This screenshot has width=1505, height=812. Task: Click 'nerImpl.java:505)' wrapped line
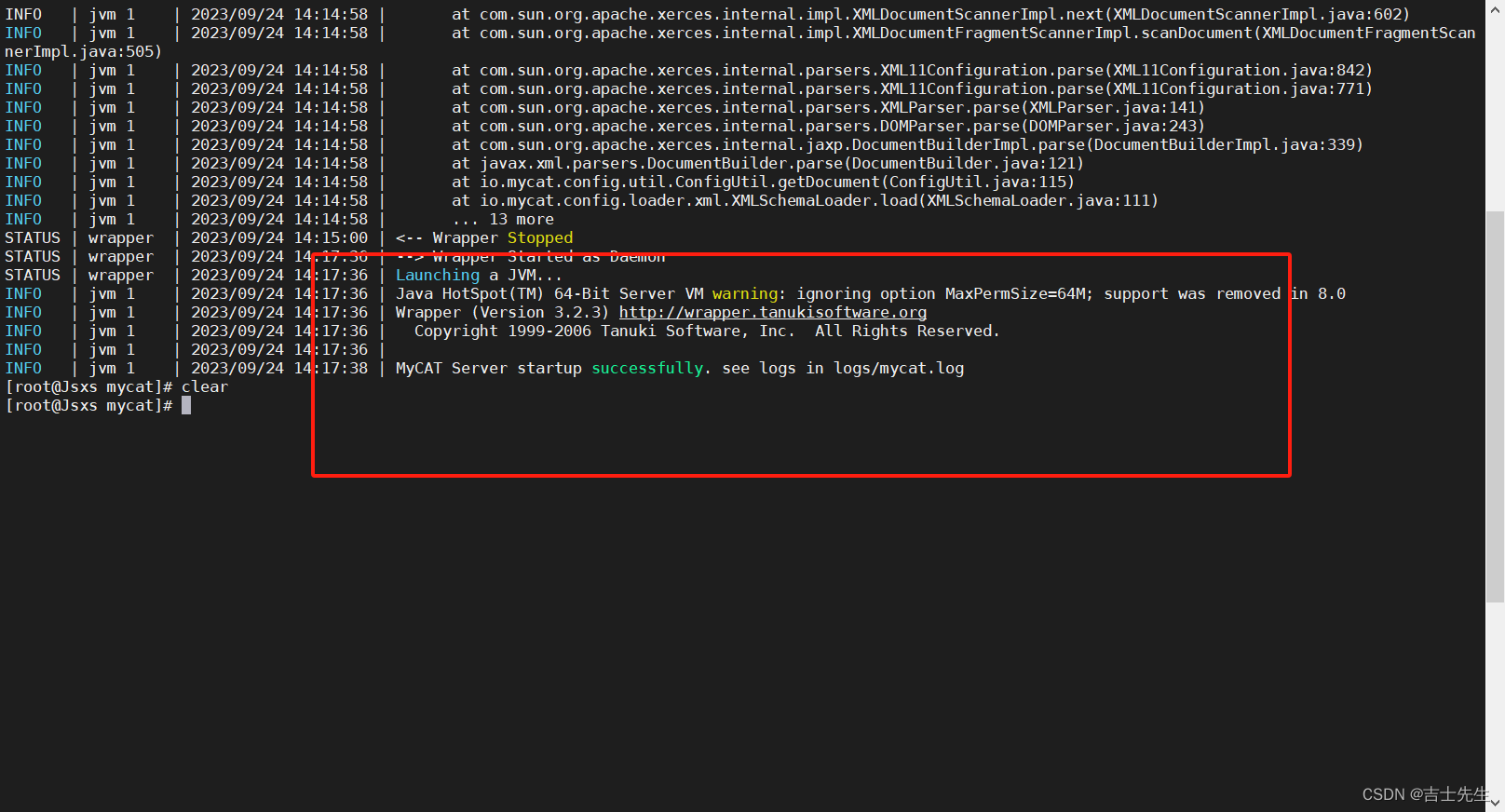tap(84, 52)
